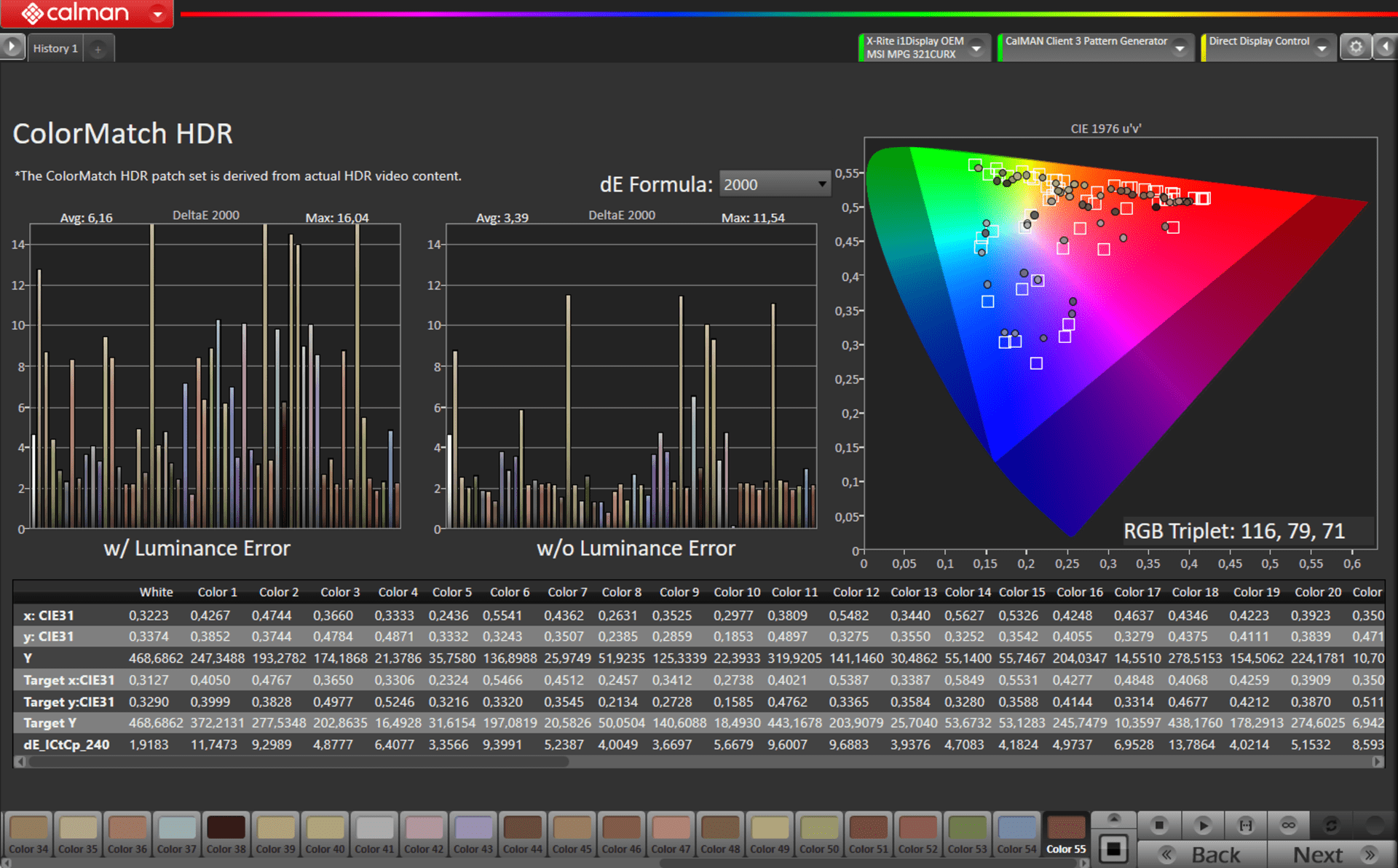Select the Color 39 swatch
The width and height of the screenshot is (1398, 868).
(x=276, y=835)
